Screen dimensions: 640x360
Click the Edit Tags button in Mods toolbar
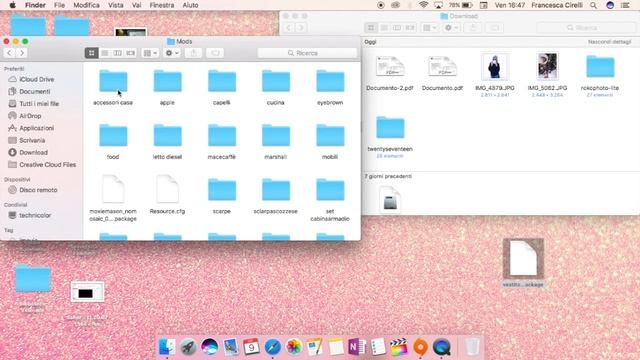(x=215, y=53)
